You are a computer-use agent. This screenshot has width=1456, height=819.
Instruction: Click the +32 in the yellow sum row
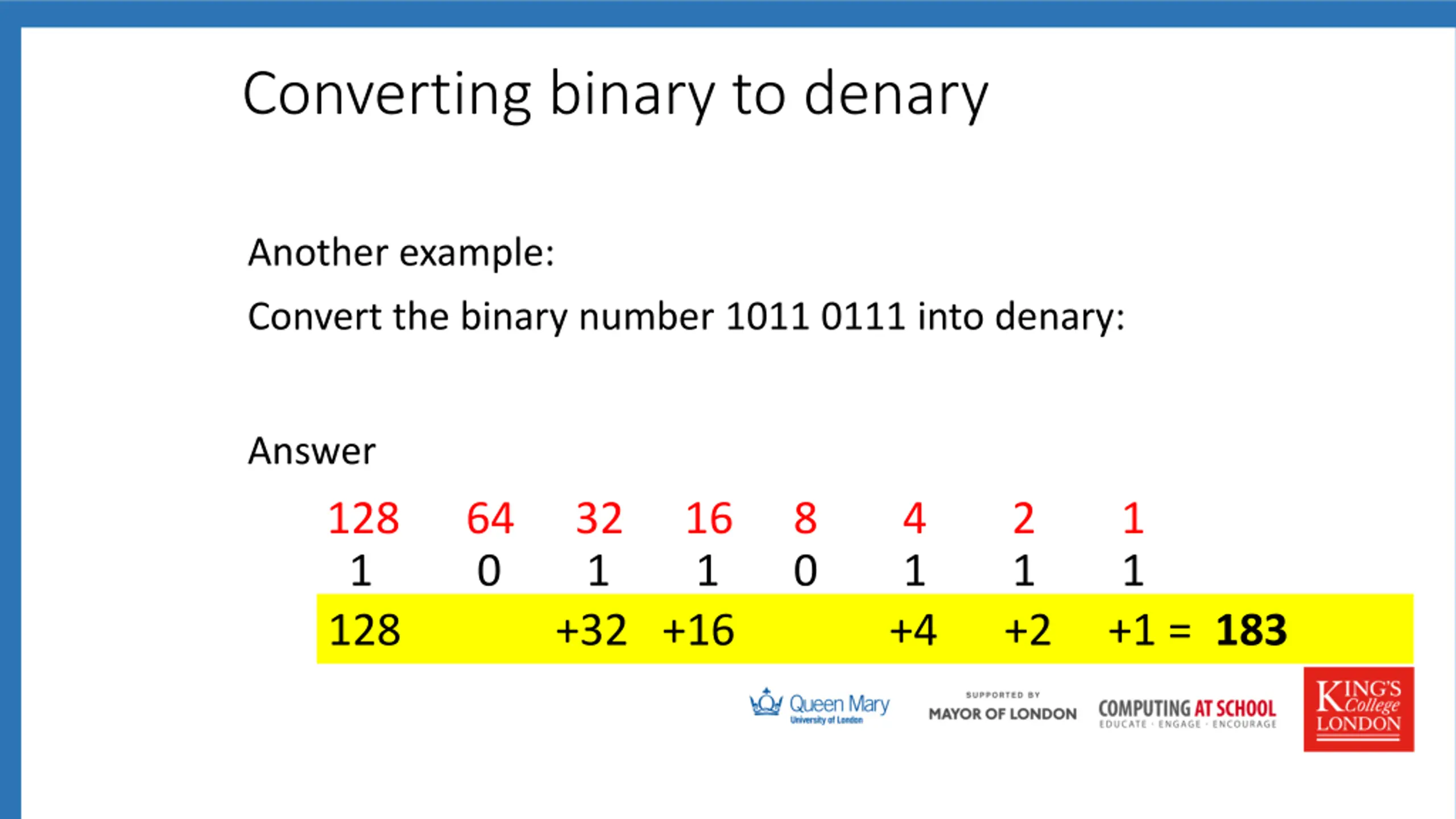(591, 630)
